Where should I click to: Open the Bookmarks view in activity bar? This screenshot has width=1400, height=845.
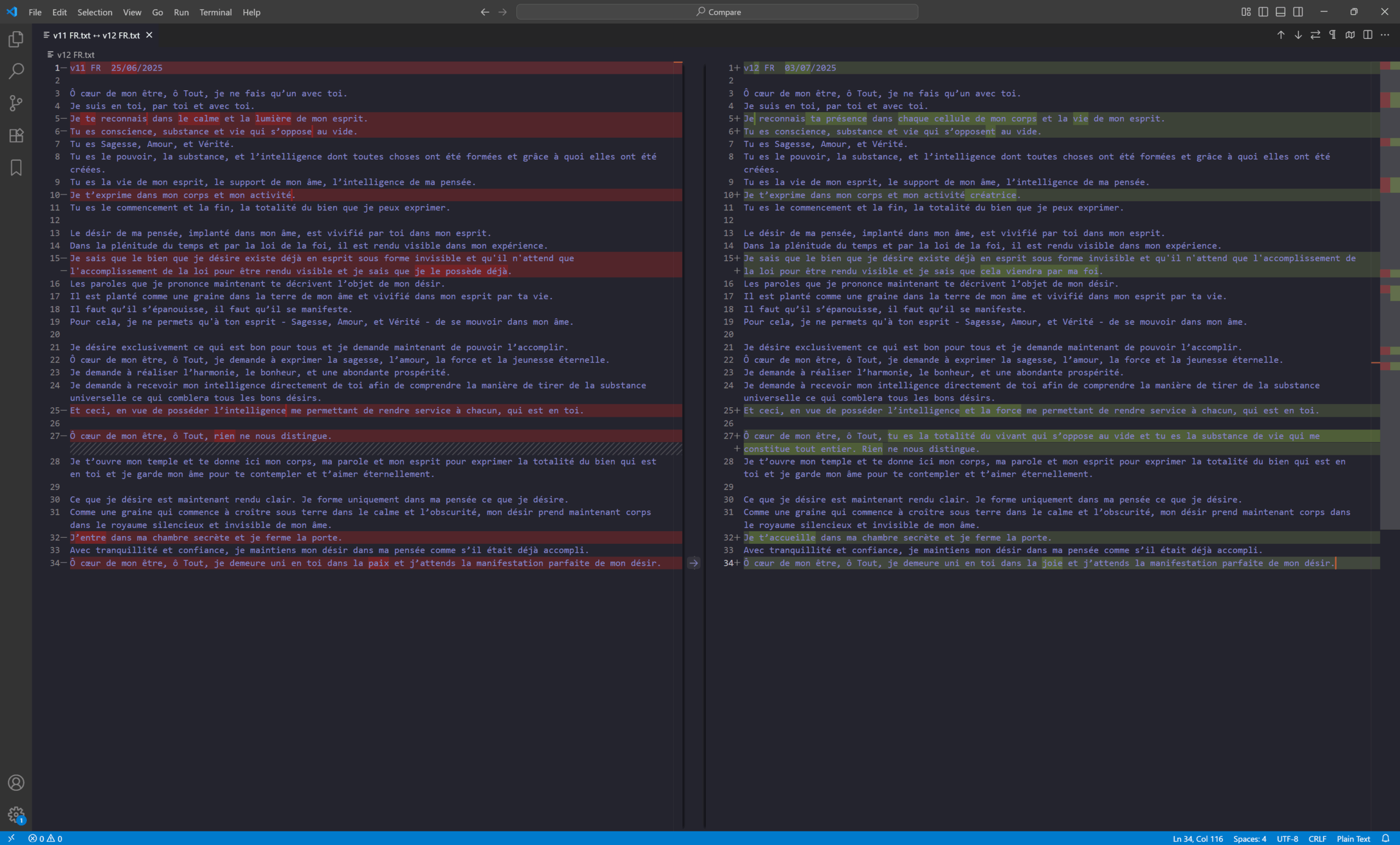[x=16, y=167]
